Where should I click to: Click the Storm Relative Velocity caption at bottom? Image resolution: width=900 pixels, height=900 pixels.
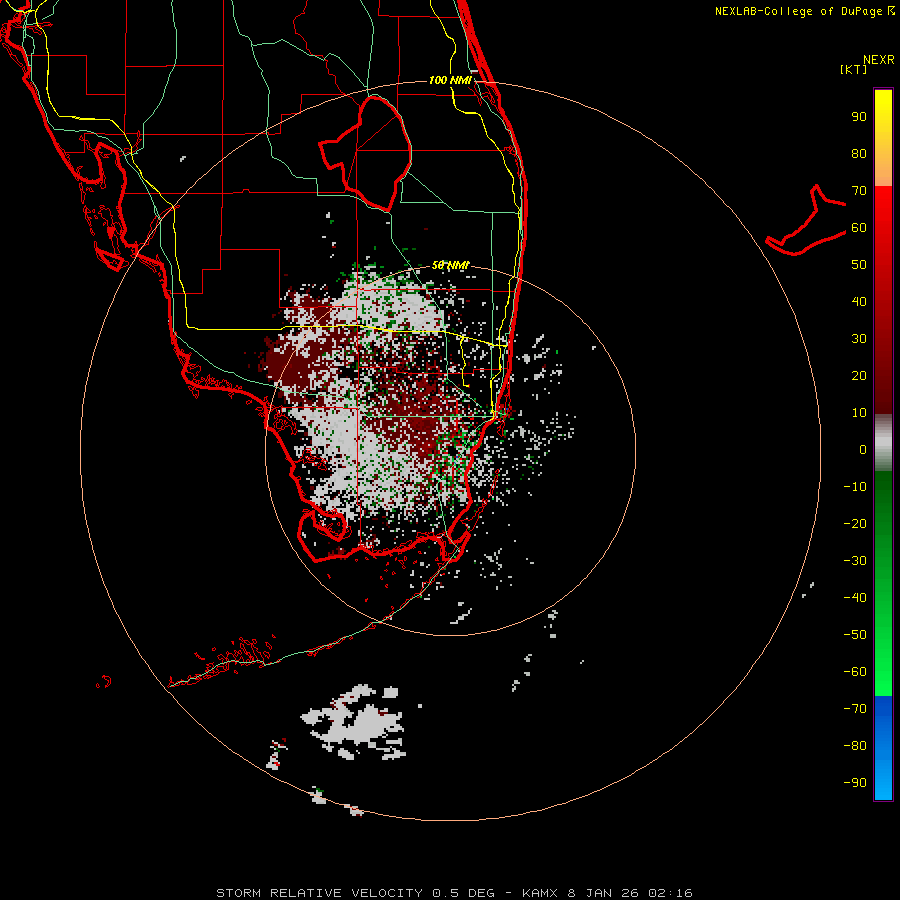click(454, 893)
